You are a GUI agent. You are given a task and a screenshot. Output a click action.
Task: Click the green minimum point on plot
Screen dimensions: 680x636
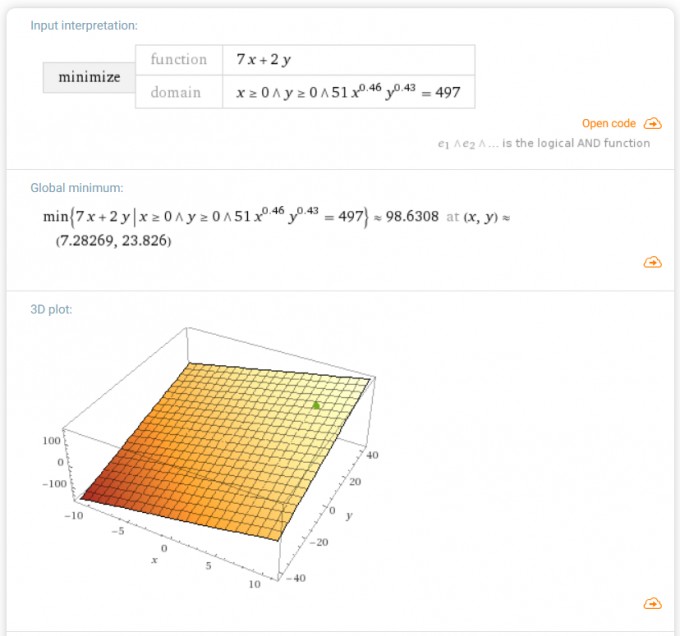coord(316,405)
